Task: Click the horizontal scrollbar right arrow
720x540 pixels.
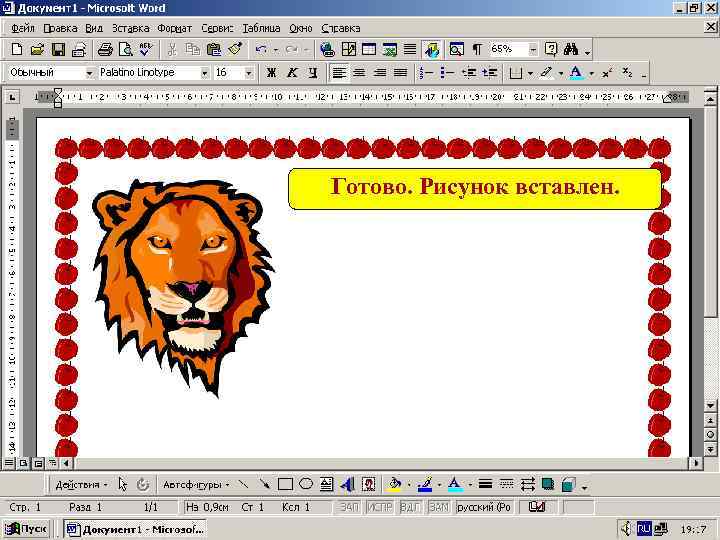Action: pyautogui.click(x=696, y=463)
